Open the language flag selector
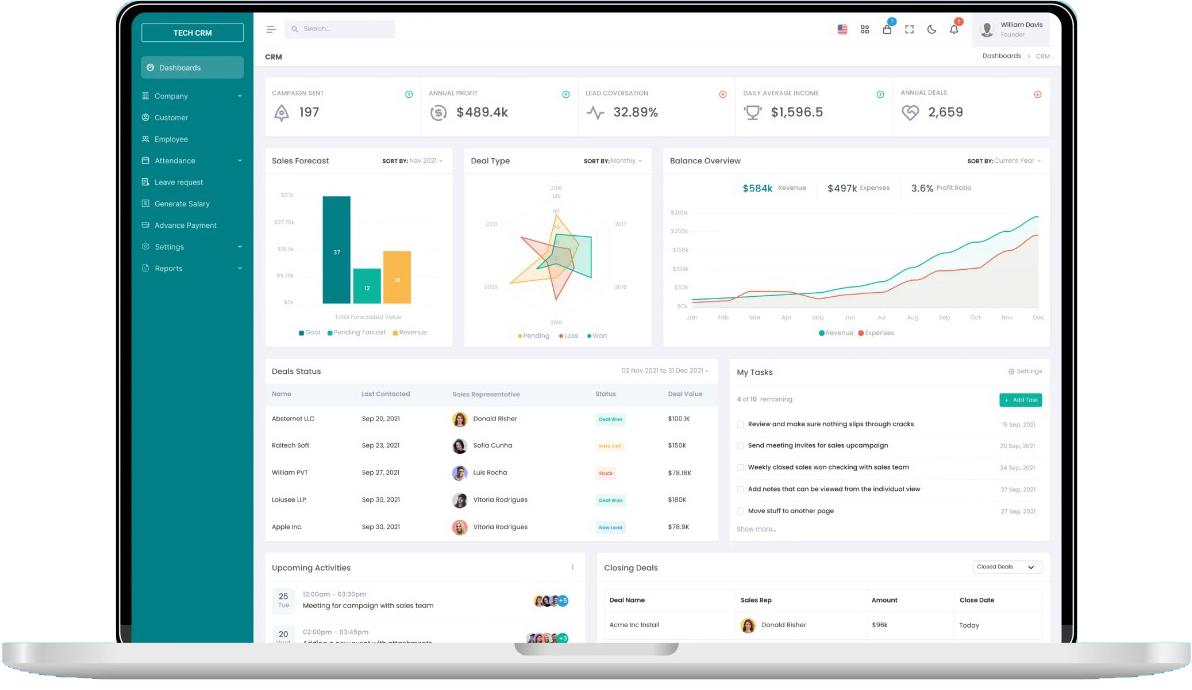The width and height of the screenshot is (1192, 690). (x=842, y=29)
